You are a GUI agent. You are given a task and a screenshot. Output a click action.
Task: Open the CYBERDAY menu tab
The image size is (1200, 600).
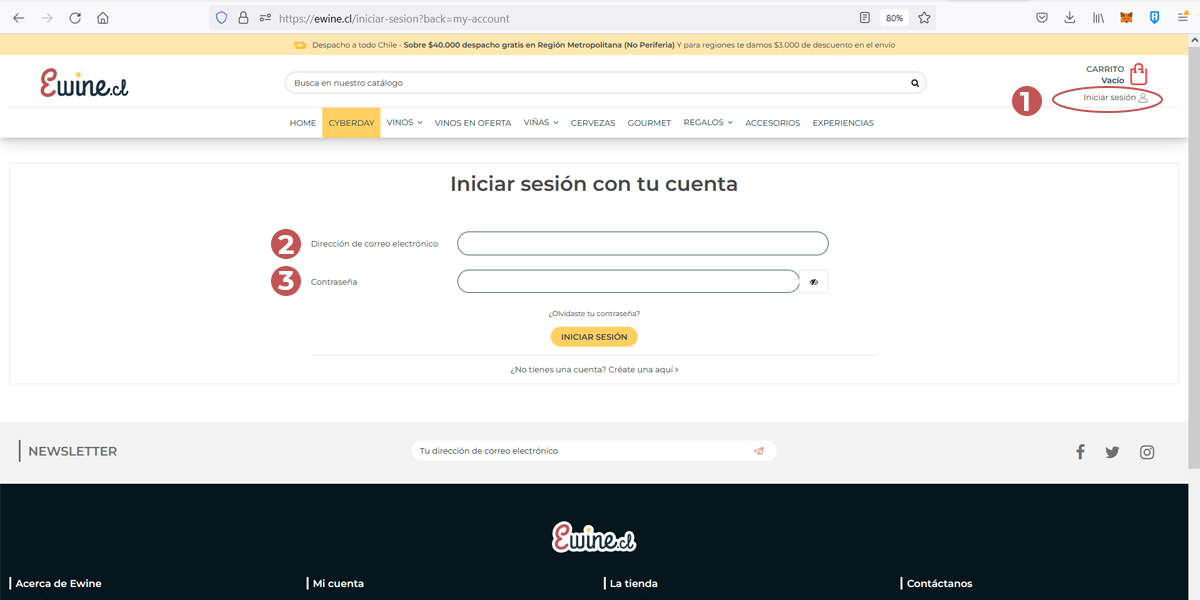[351, 123]
